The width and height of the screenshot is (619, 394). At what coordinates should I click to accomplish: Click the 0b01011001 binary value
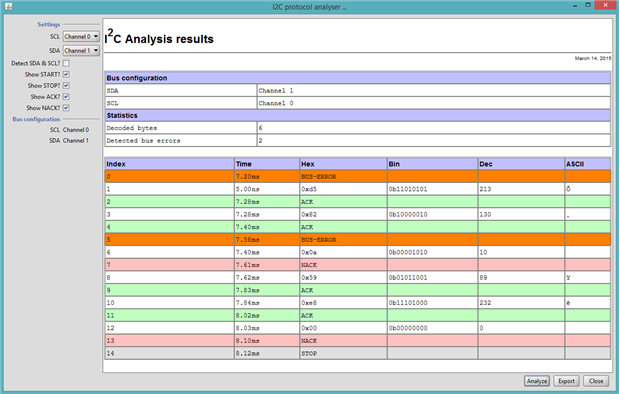point(408,278)
